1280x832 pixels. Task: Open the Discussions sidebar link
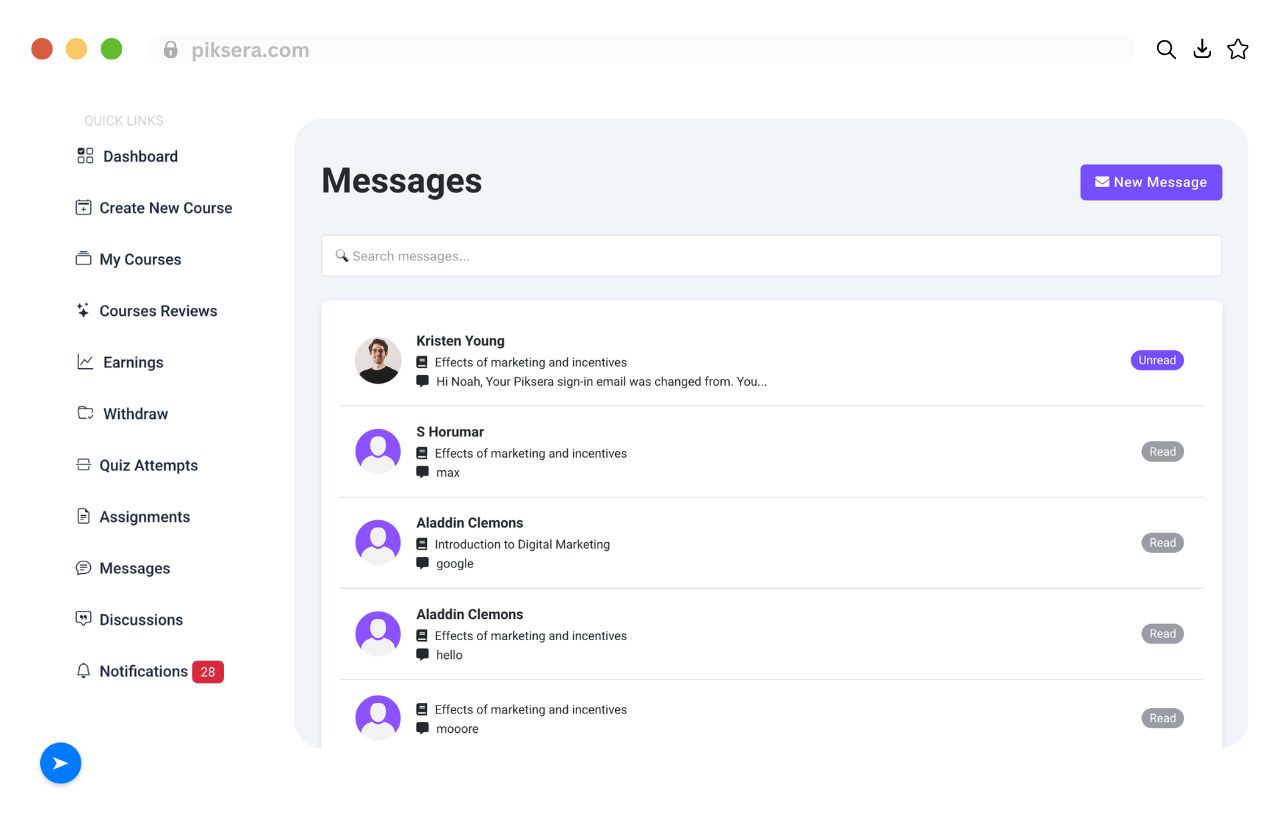(141, 620)
